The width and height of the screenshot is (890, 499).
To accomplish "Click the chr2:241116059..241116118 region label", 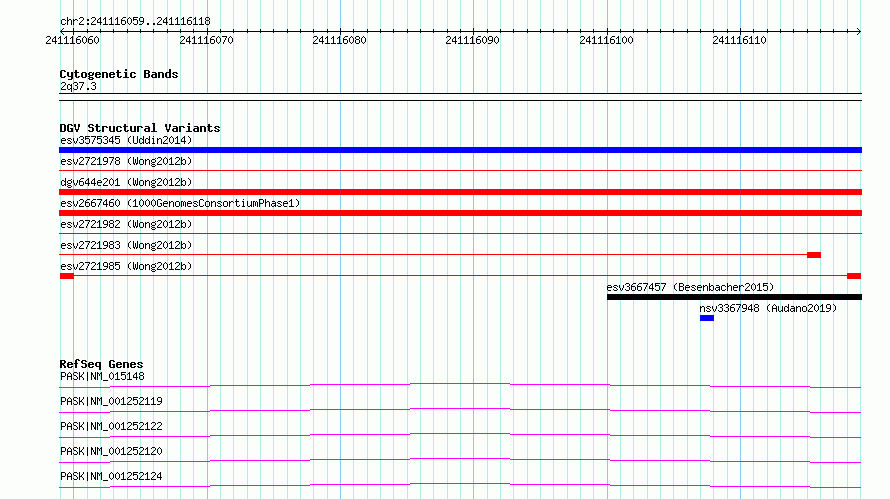I will tap(135, 21).
